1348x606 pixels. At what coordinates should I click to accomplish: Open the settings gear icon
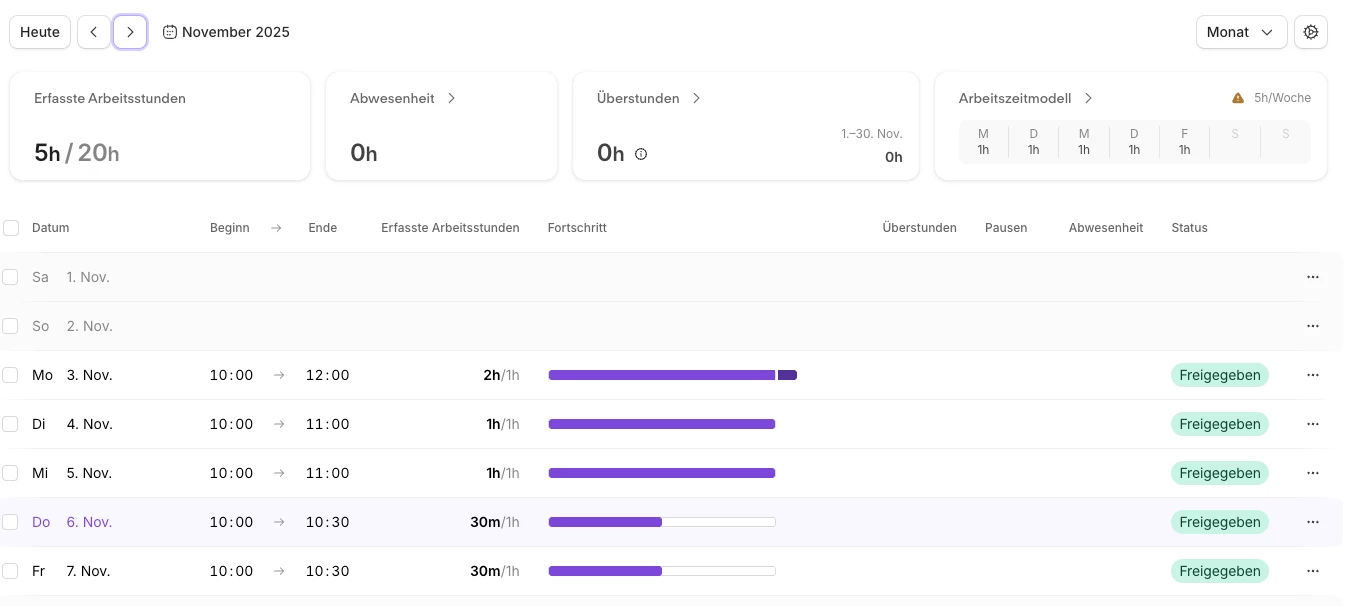tap(1311, 32)
